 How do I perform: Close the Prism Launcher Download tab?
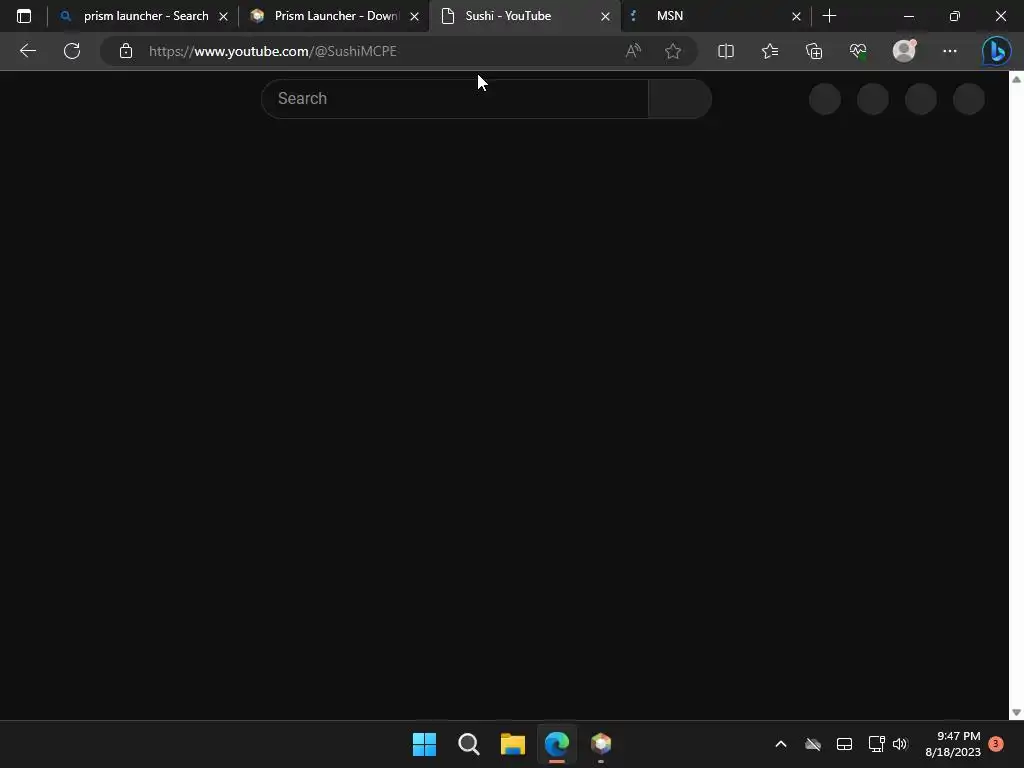pos(414,16)
